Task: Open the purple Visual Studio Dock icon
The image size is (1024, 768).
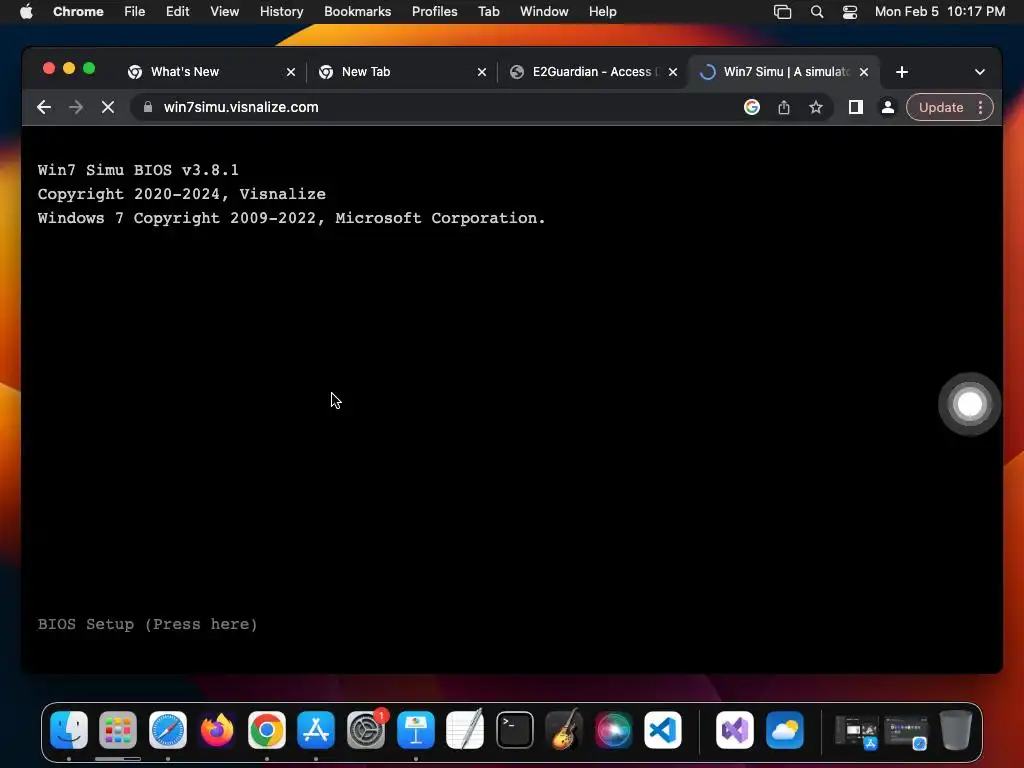Action: (x=735, y=729)
